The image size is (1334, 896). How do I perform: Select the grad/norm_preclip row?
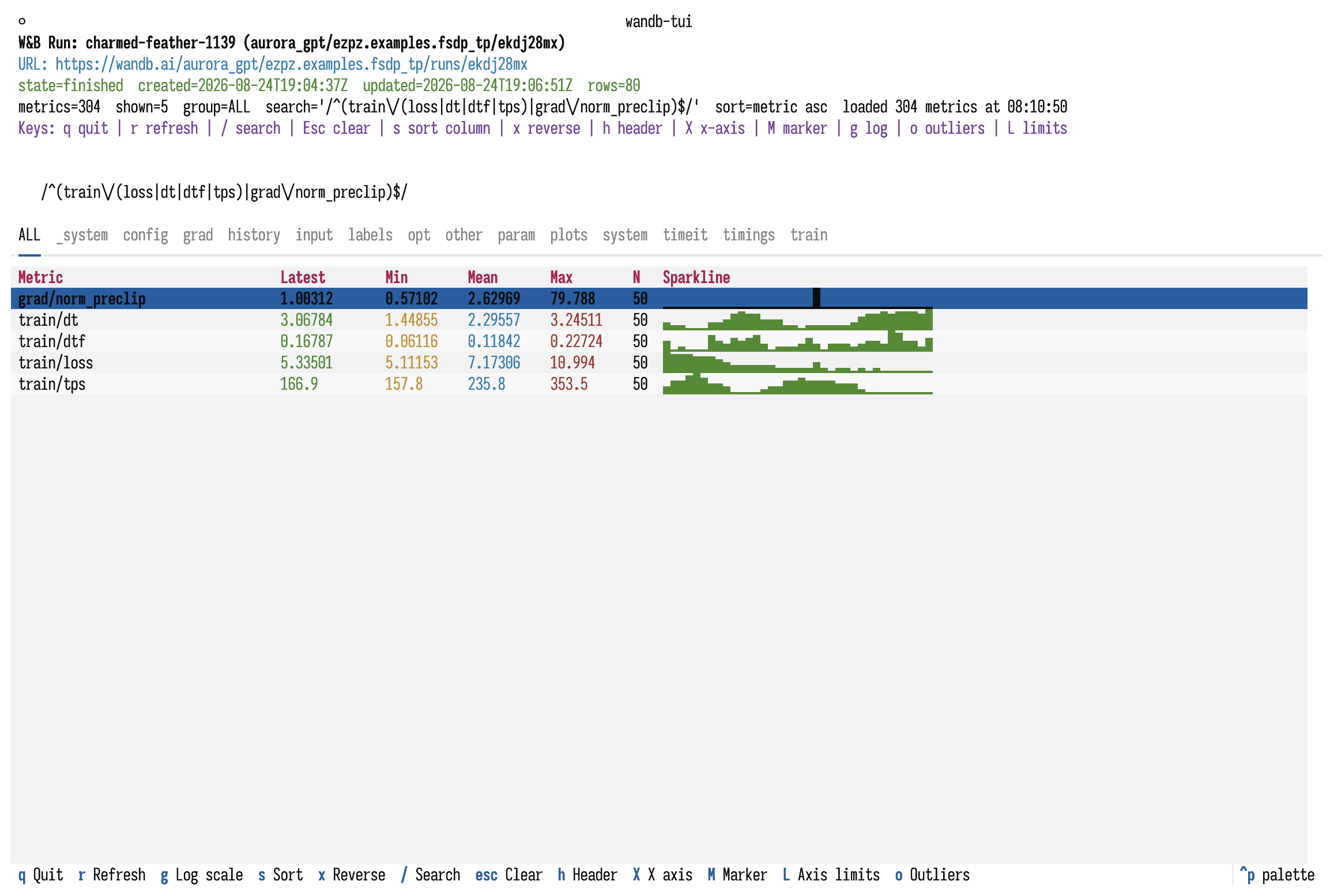(659, 299)
